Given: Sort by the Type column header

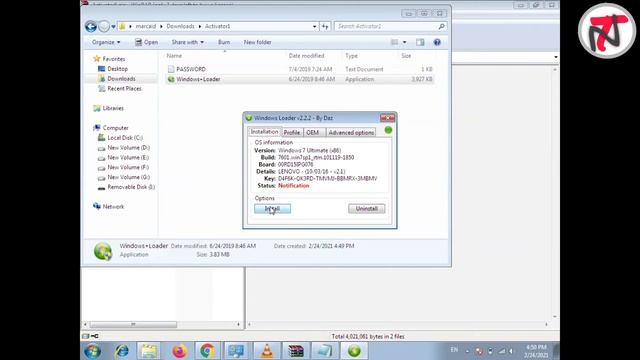Looking at the screenshot, I should [x=351, y=56].
